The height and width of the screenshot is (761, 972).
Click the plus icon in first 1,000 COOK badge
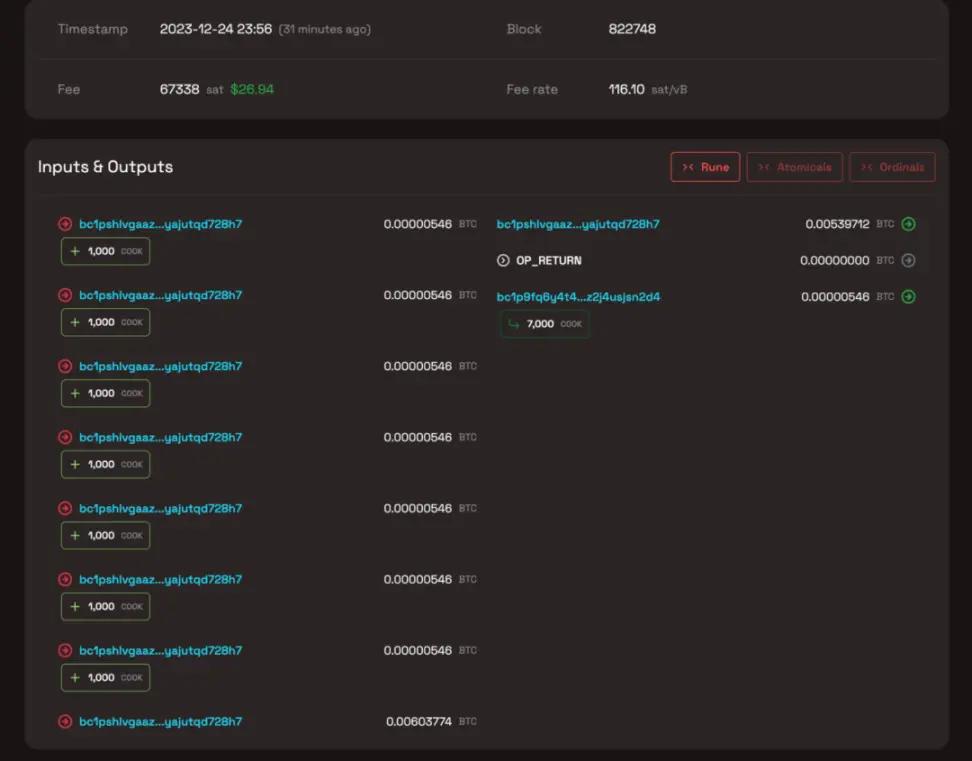[x=74, y=251]
